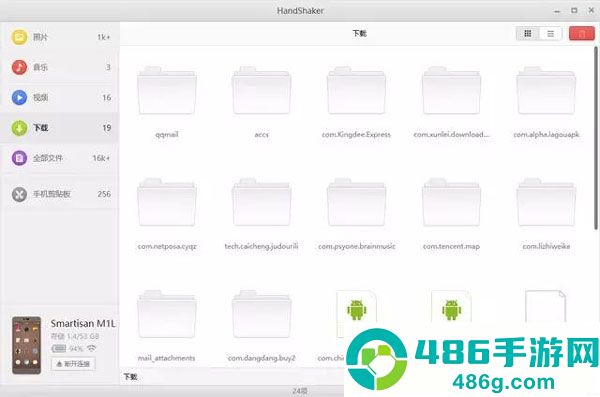600x397 pixels.
Task: Select the blank document file icon
Action: pos(546,306)
